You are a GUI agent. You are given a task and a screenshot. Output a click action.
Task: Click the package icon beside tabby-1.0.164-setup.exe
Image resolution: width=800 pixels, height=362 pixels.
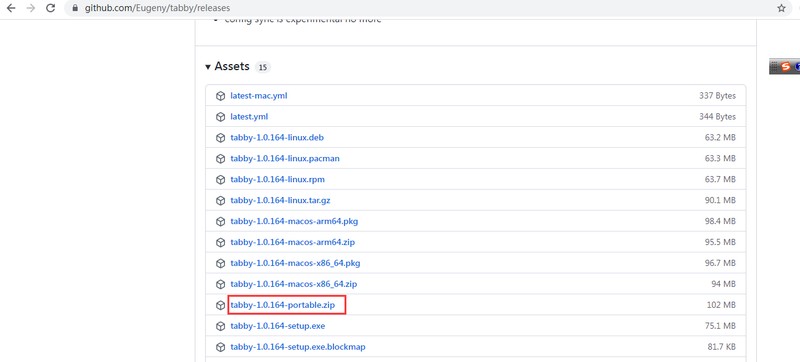tap(220, 326)
